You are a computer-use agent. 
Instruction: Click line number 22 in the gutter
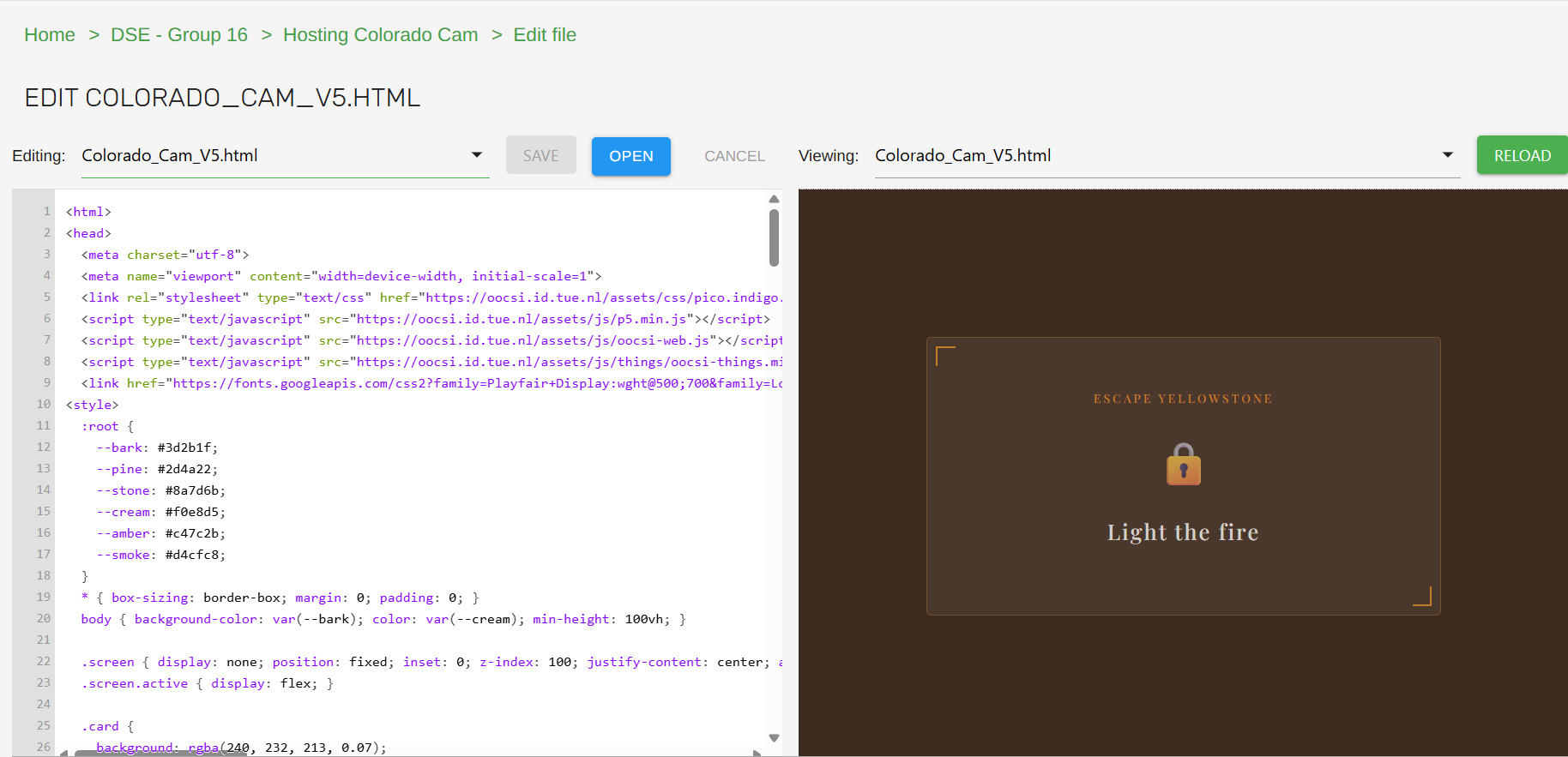(44, 661)
